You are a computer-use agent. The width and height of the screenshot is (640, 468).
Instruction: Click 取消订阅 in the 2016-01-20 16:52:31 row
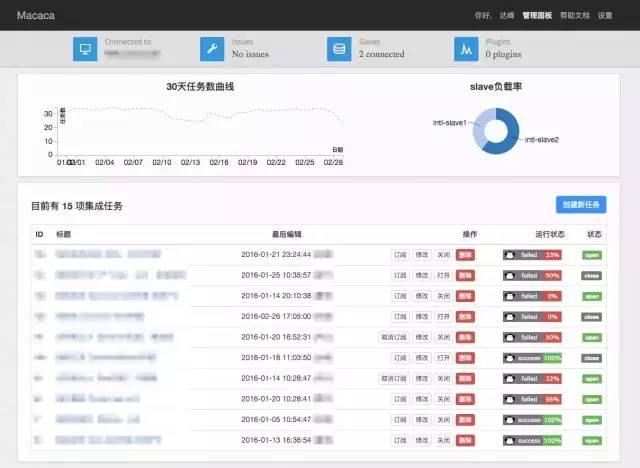point(393,337)
